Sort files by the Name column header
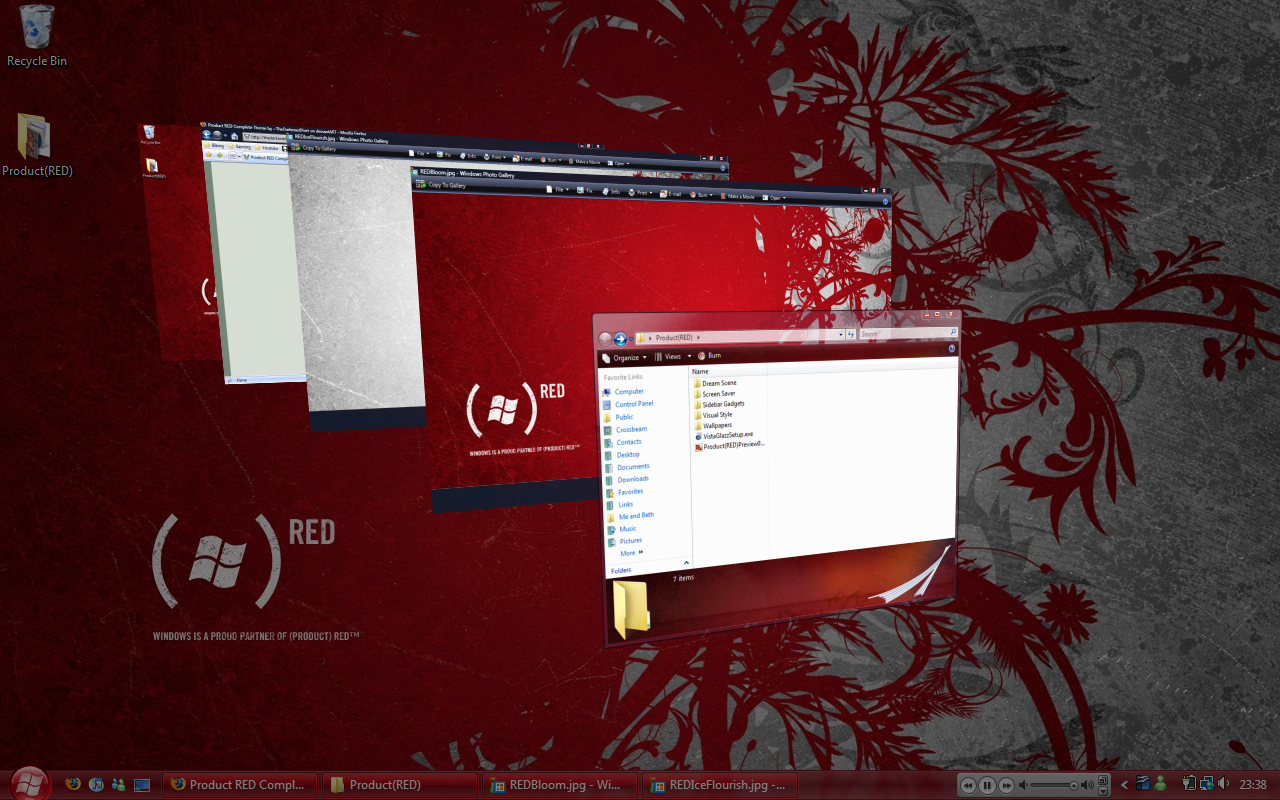This screenshot has width=1280, height=800. pos(700,371)
